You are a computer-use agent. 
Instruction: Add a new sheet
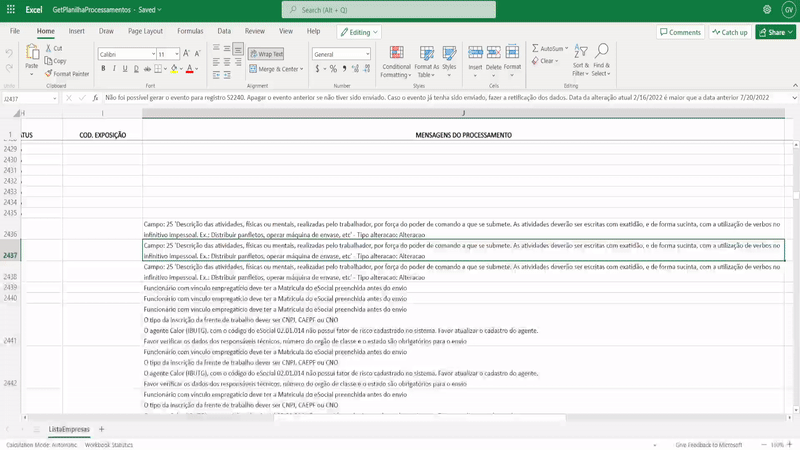click(102, 430)
